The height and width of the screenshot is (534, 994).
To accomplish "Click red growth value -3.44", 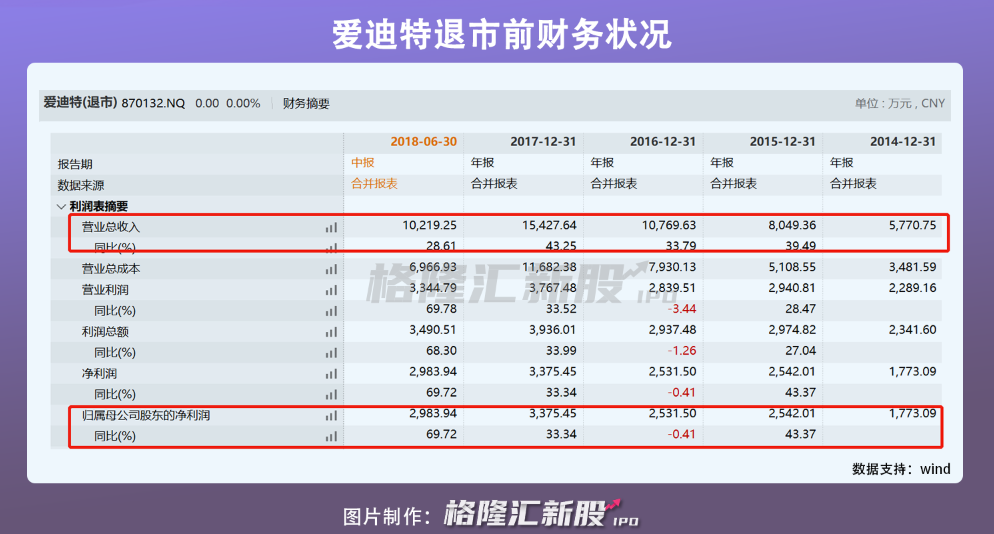I will [x=681, y=309].
